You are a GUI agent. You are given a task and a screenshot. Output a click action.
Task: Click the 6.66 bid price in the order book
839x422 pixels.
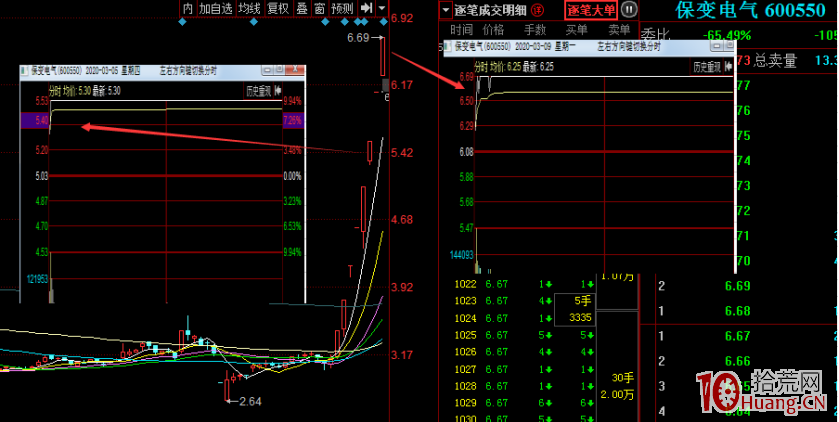click(738, 361)
